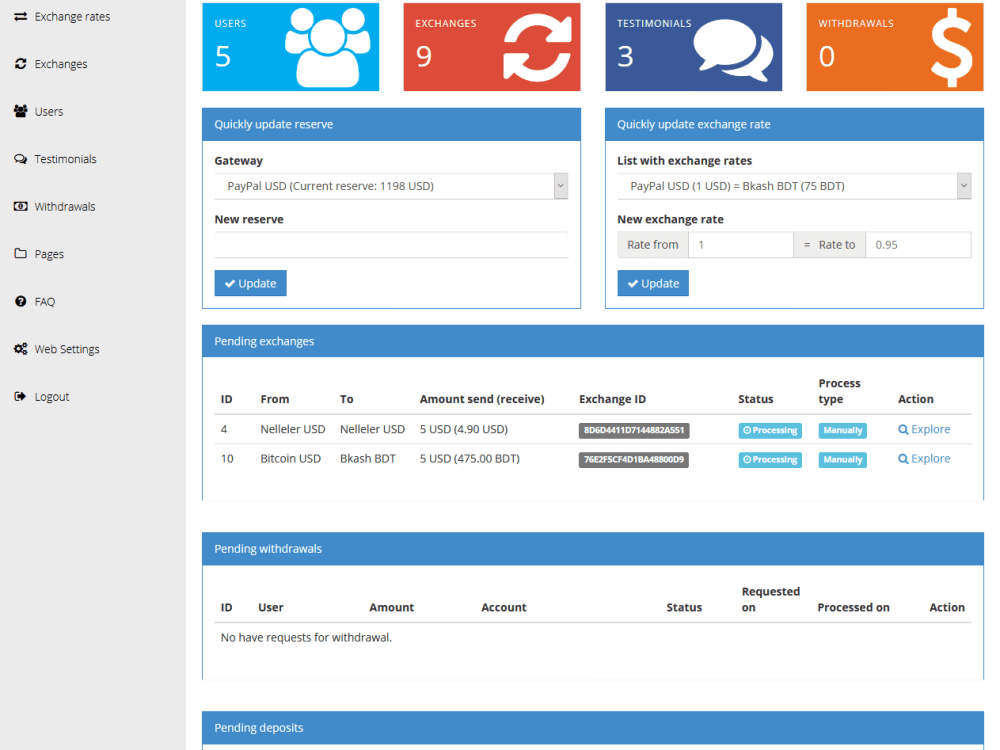Click magnifier icon in exchange 4 row
This screenshot has height=750, width=1000.
pos(903,430)
